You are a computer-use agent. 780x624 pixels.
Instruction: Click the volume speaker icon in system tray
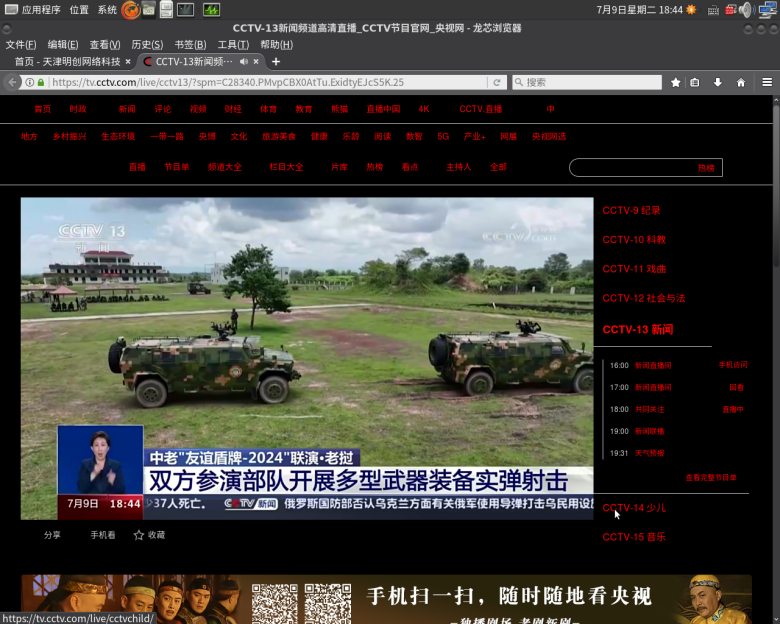745,9
